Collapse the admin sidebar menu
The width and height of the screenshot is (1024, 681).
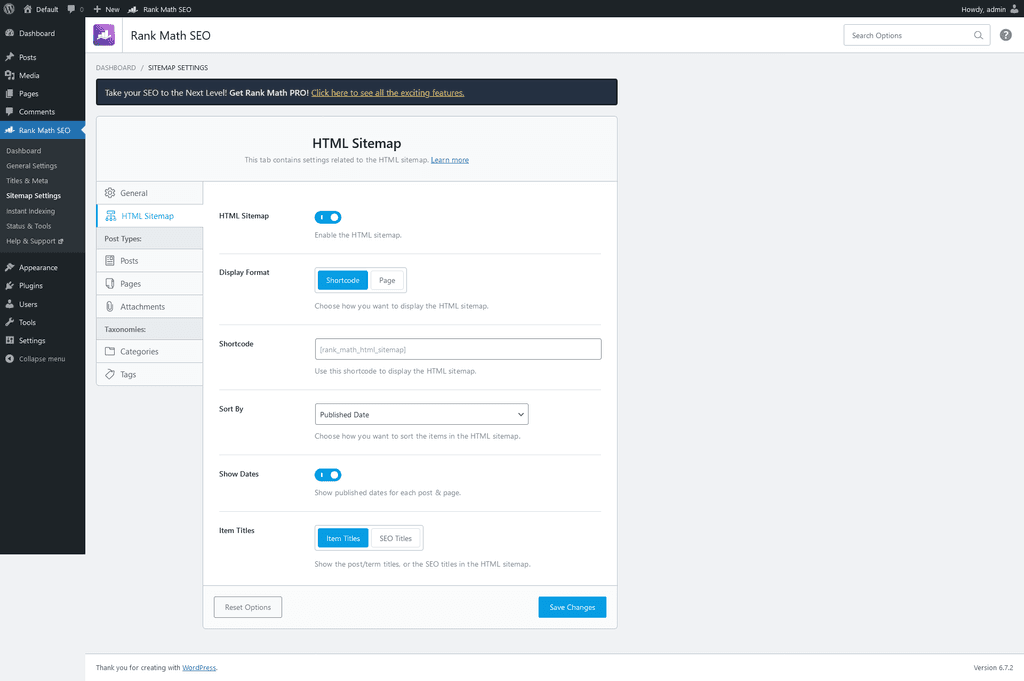point(42,359)
